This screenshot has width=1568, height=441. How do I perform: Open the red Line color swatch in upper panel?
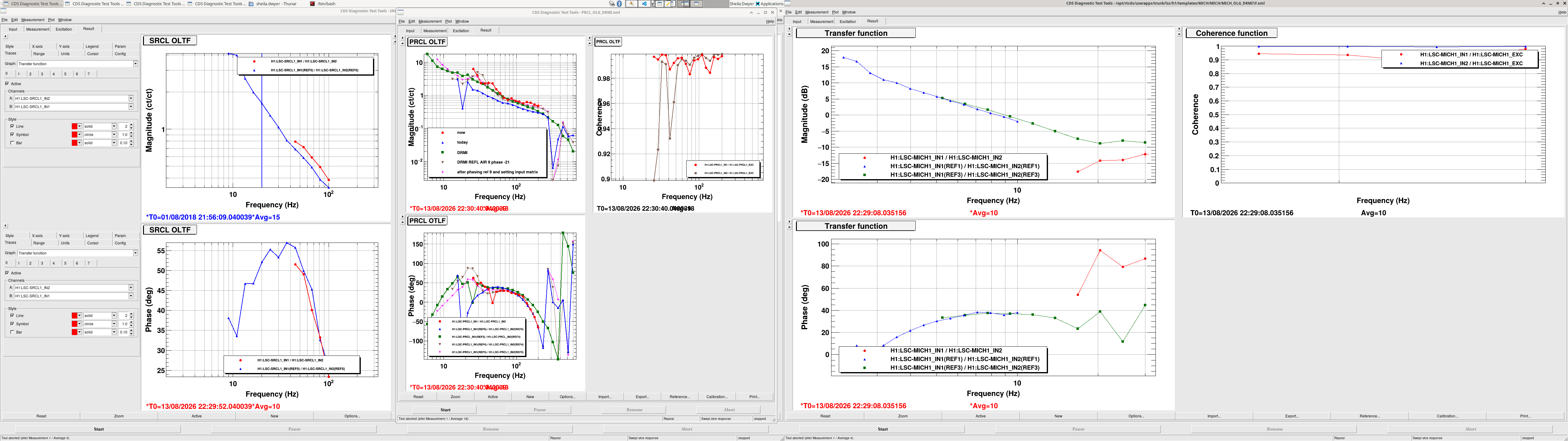click(x=75, y=127)
